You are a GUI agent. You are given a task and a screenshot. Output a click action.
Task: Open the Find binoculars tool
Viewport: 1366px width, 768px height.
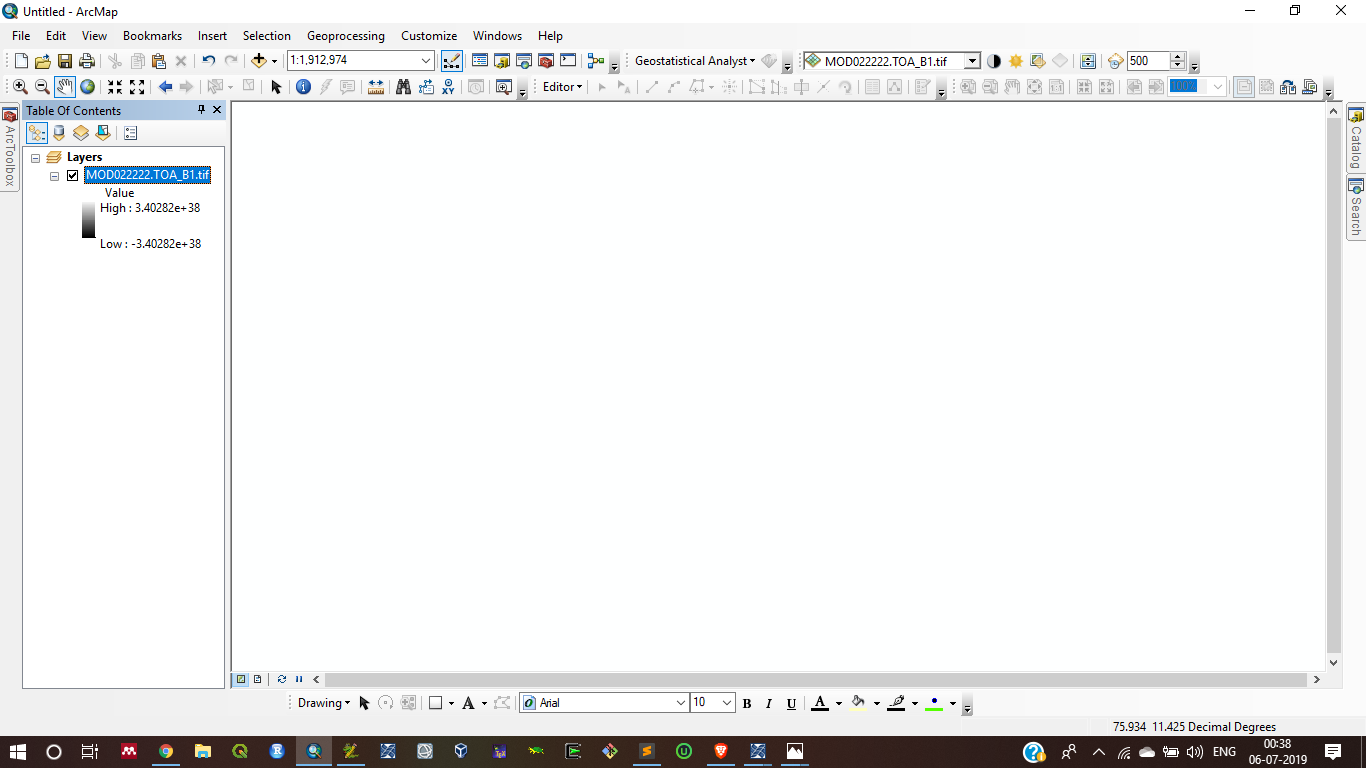coord(404,87)
